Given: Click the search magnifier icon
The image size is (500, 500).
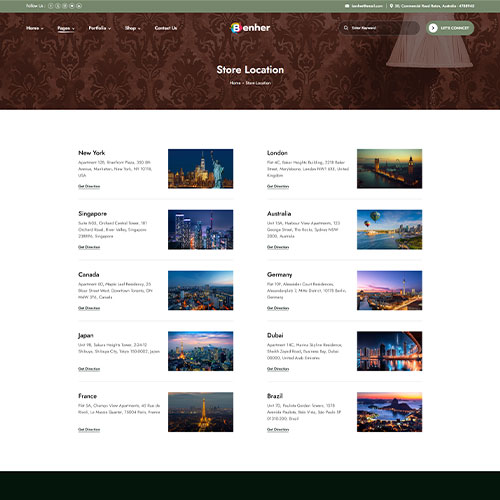Looking at the screenshot, I should [x=346, y=28].
